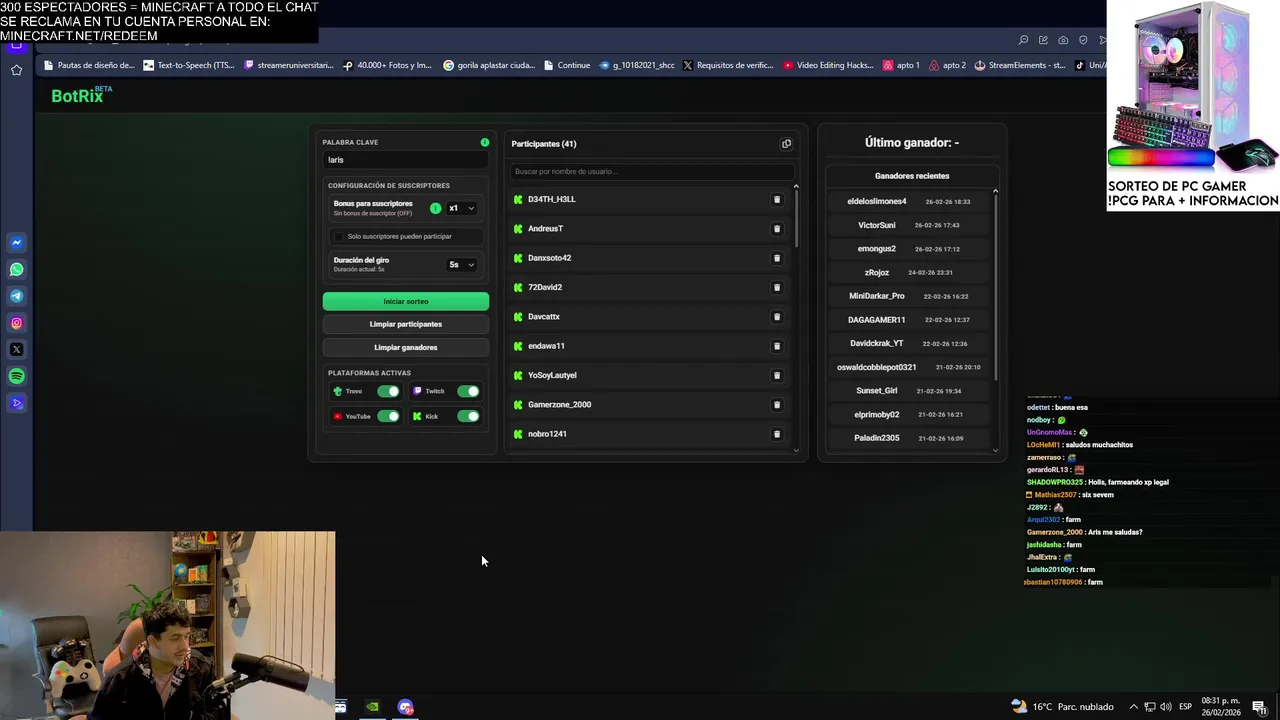1280x720 pixels.
Task: Click the snapshot camera toolbar icon
Action: tap(1063, 40)
